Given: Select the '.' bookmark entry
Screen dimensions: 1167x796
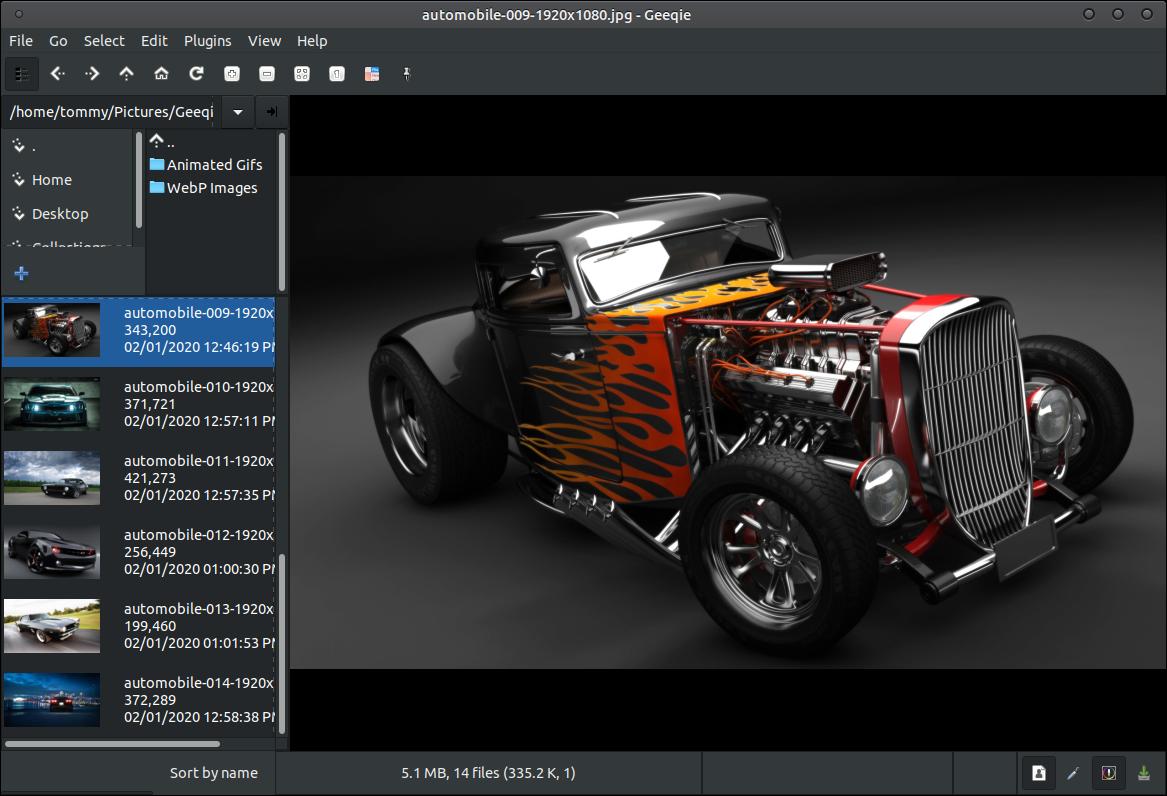Looking at the screenshot, I should [x=69, y=146].
